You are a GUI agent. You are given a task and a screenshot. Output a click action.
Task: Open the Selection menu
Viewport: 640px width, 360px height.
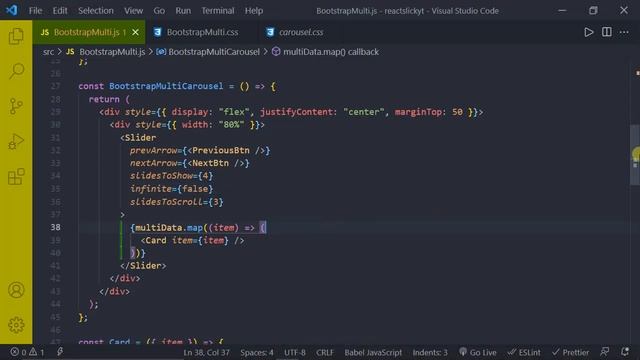coord(96,11)
